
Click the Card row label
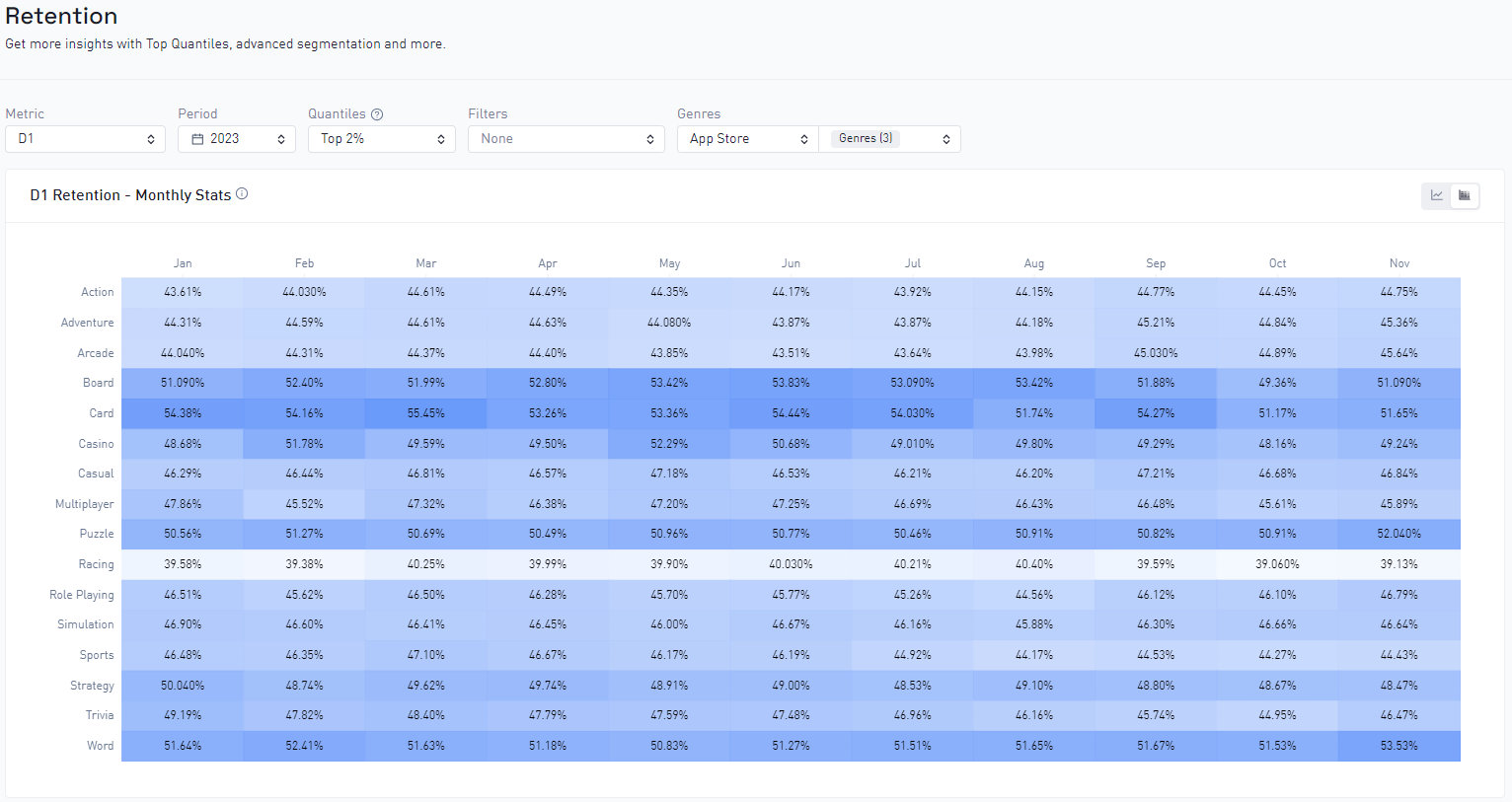102,413
